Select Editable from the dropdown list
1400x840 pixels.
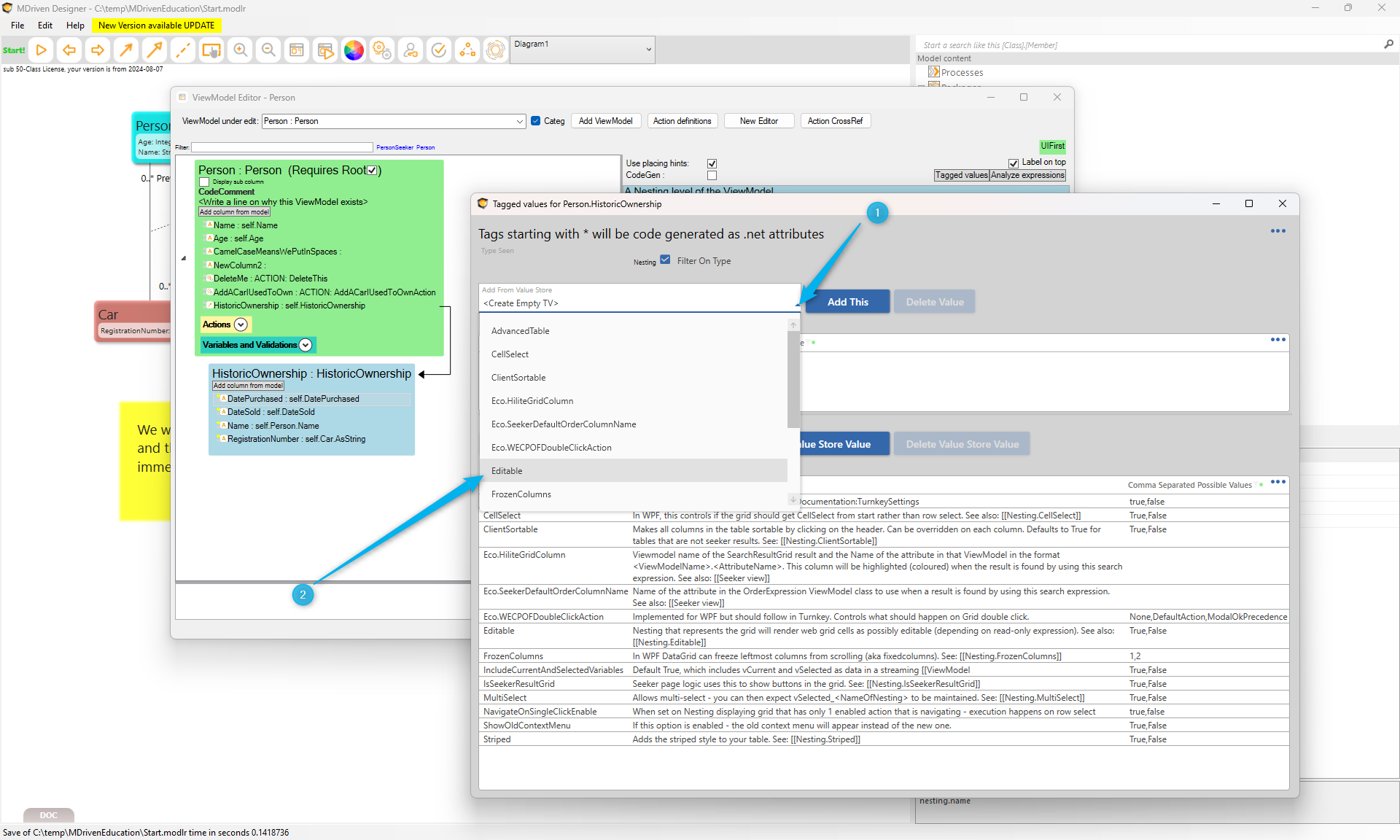507,471
